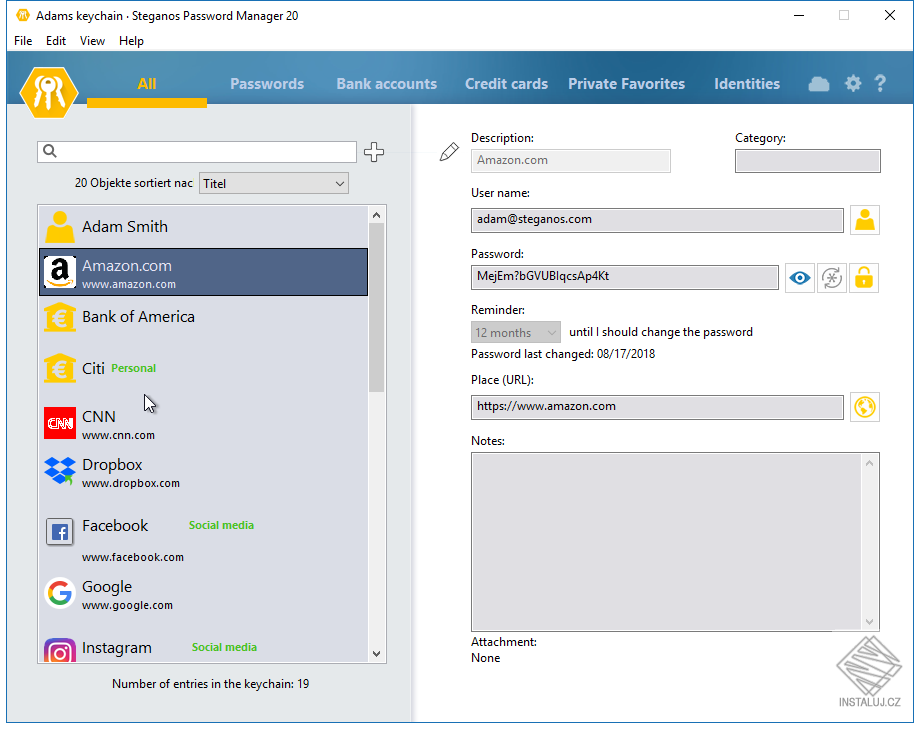
Task: Open cloud sync settings
Action: (818, 84)
